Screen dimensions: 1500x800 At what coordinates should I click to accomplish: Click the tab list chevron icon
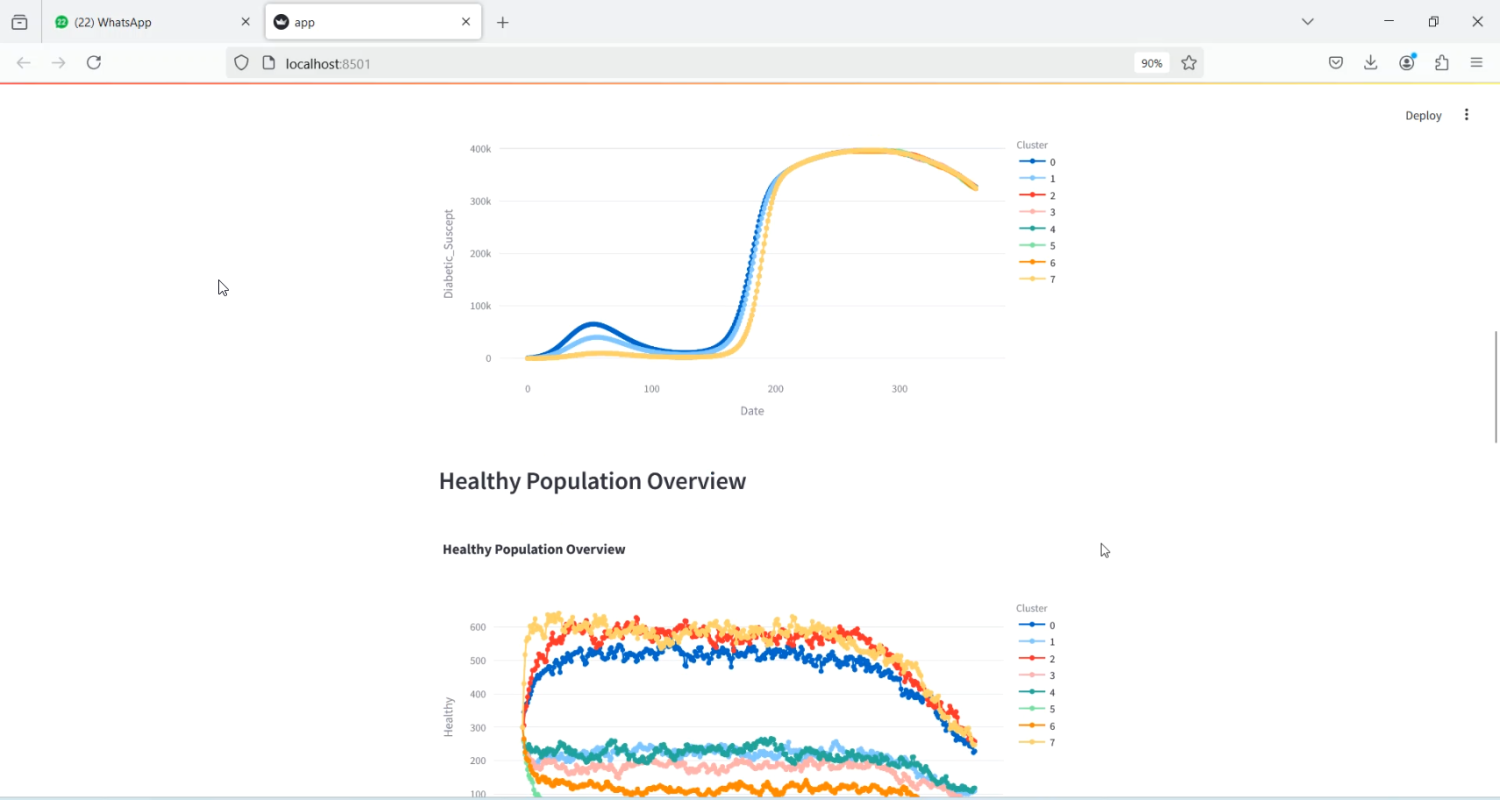(1307, 21)
